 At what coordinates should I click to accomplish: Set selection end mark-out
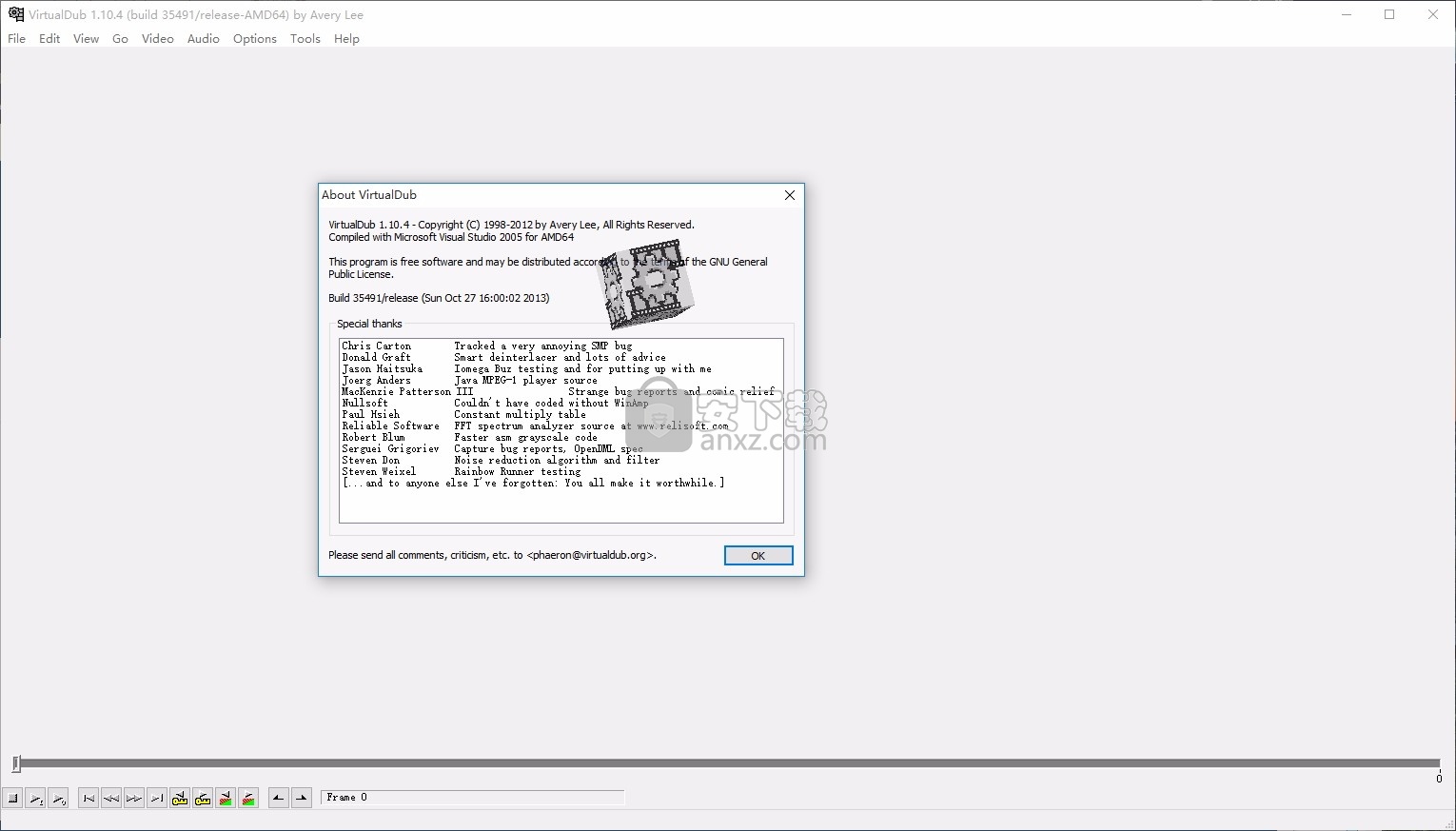click(x=302, y=799)
